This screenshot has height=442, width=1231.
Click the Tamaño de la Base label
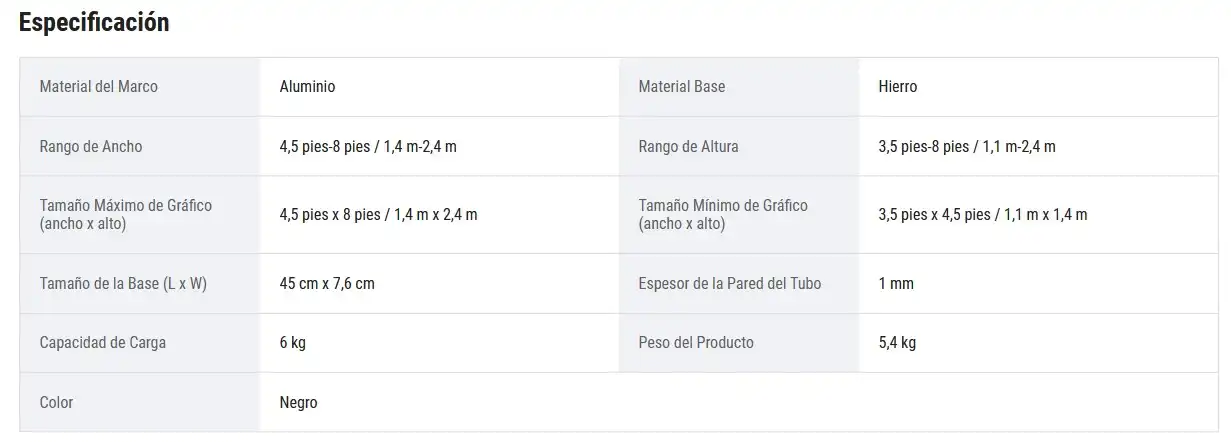click(x=123, y=284)
